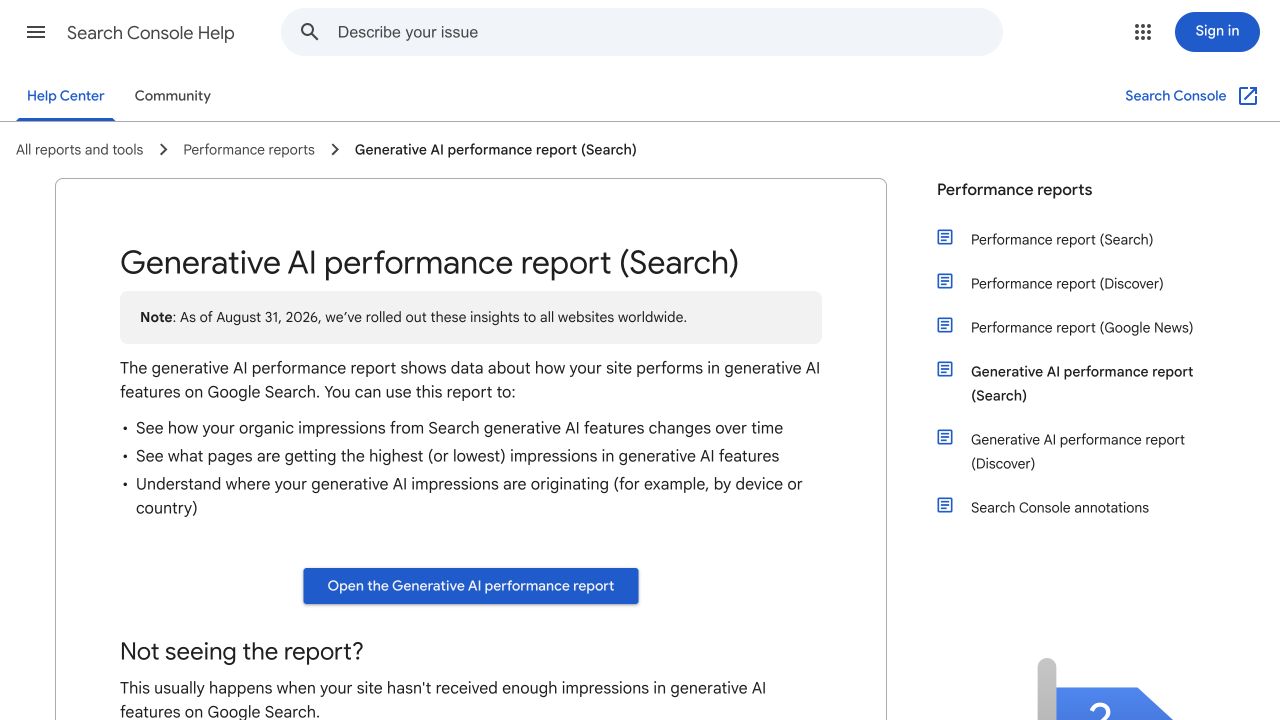
Task: Switch to the Community tab
Action: click(173, 96)
